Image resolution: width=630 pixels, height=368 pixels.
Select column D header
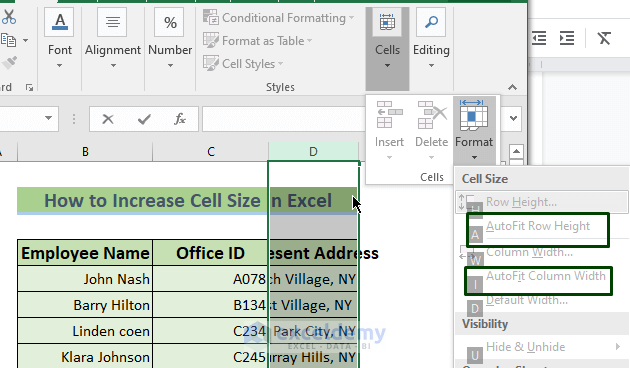point(313,151)
